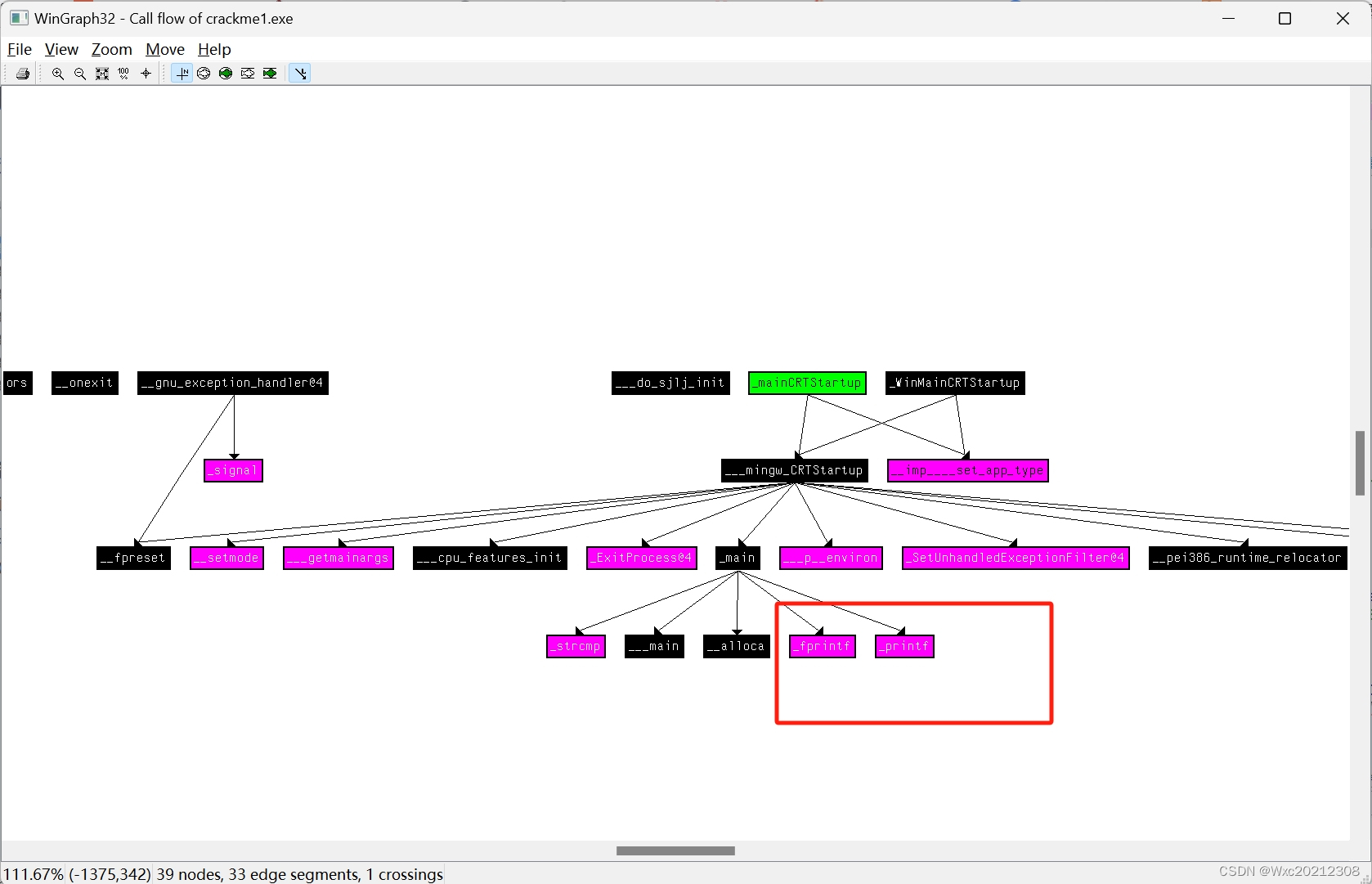
Task: Select the __pei386_runtime_relocator node
Action: point(1248,558)
